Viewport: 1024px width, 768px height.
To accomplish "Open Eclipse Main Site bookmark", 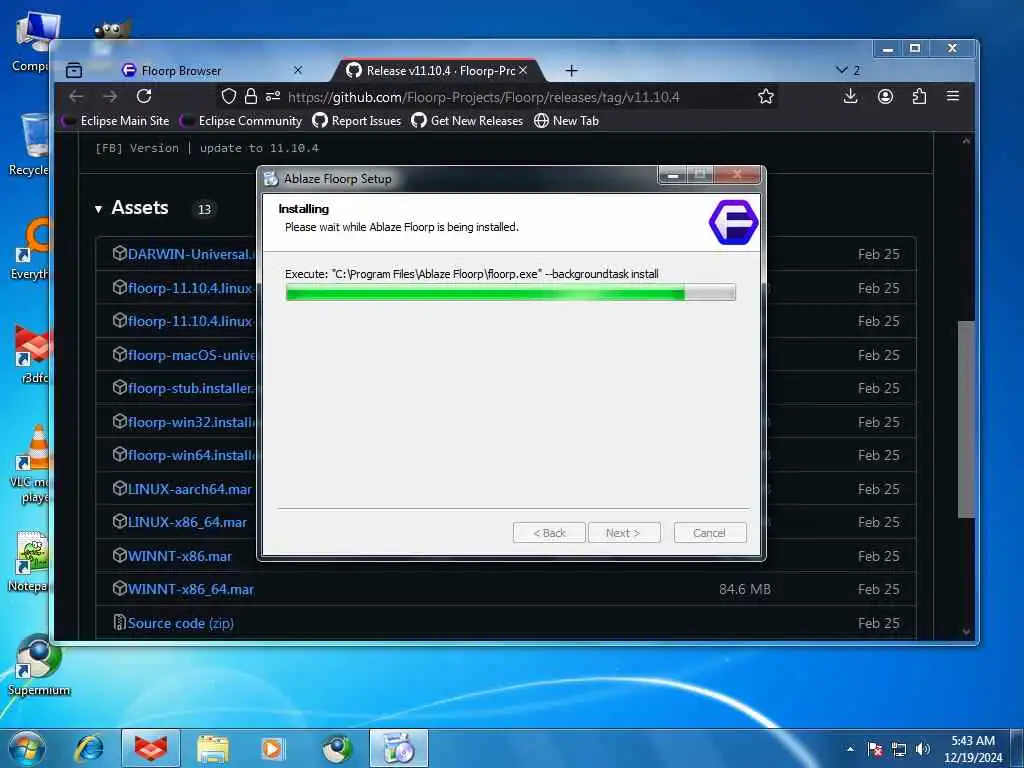I will [x=117, y=121].
